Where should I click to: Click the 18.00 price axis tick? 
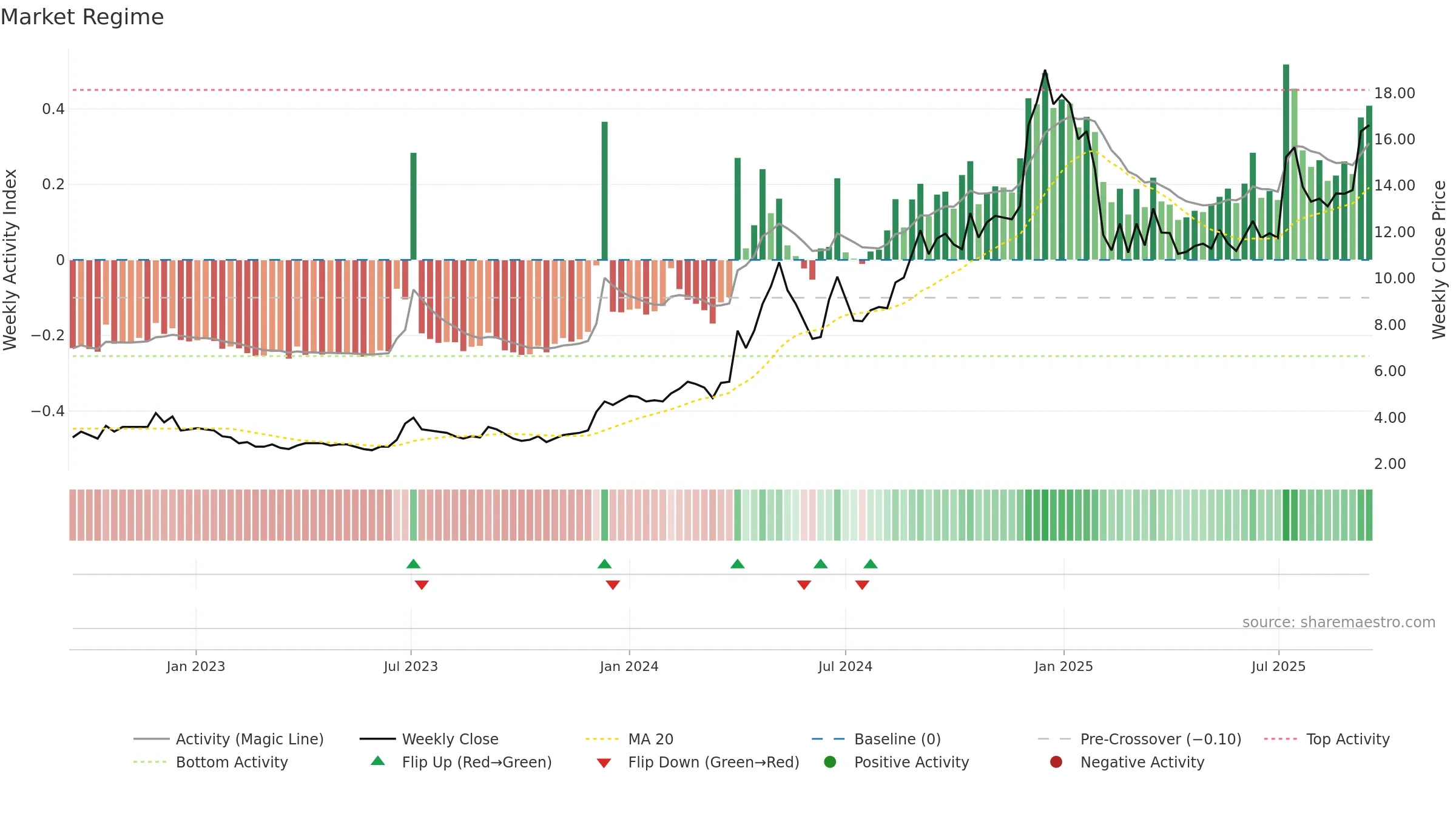tap(1395, 93)
